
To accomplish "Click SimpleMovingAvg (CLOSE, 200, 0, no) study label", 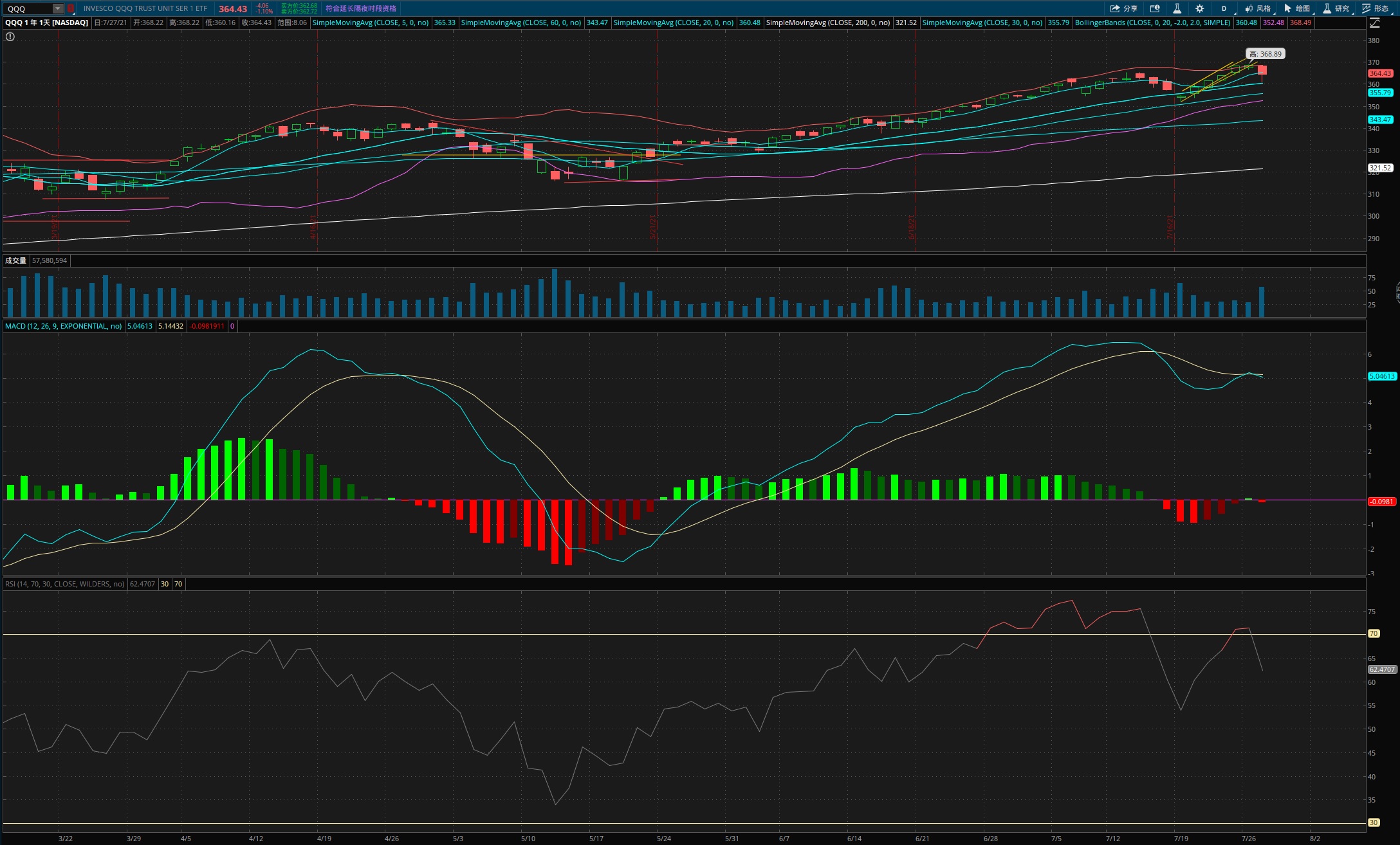I will (x=828, y=23).
